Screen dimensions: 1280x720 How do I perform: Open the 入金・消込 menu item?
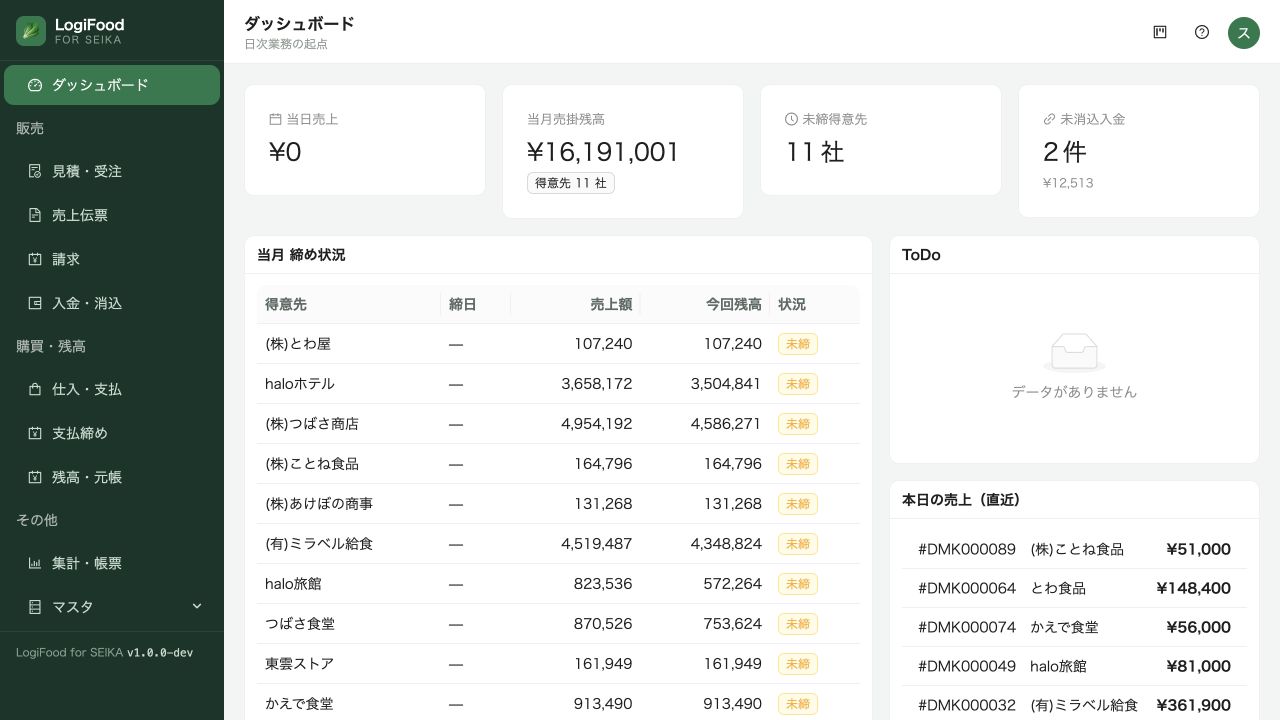point(112,303)
